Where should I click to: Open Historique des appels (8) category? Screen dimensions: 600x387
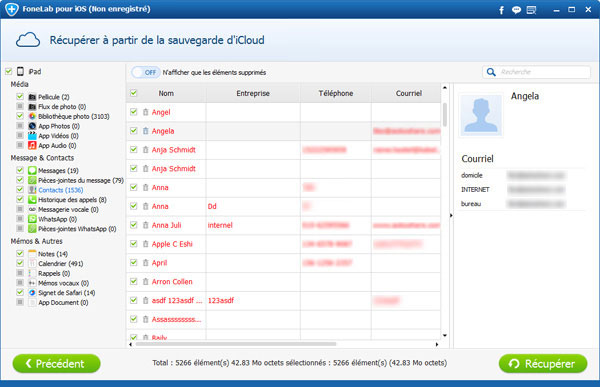(x=72, y=199)
